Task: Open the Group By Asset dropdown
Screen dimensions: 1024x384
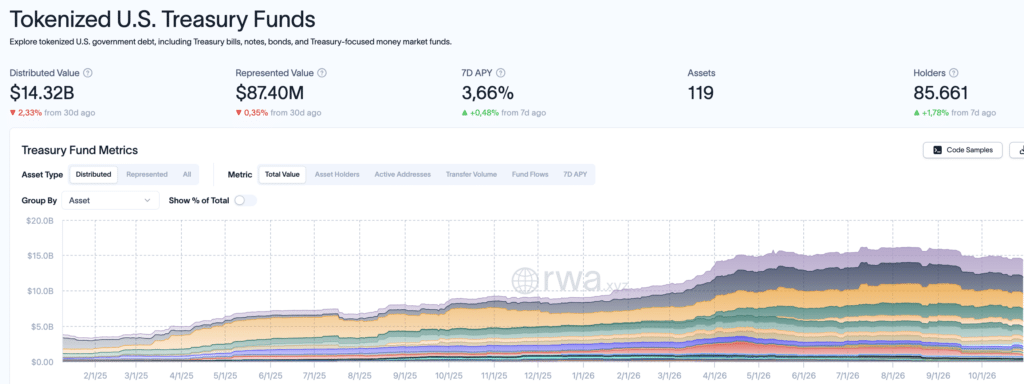Action: coord(110,200)
